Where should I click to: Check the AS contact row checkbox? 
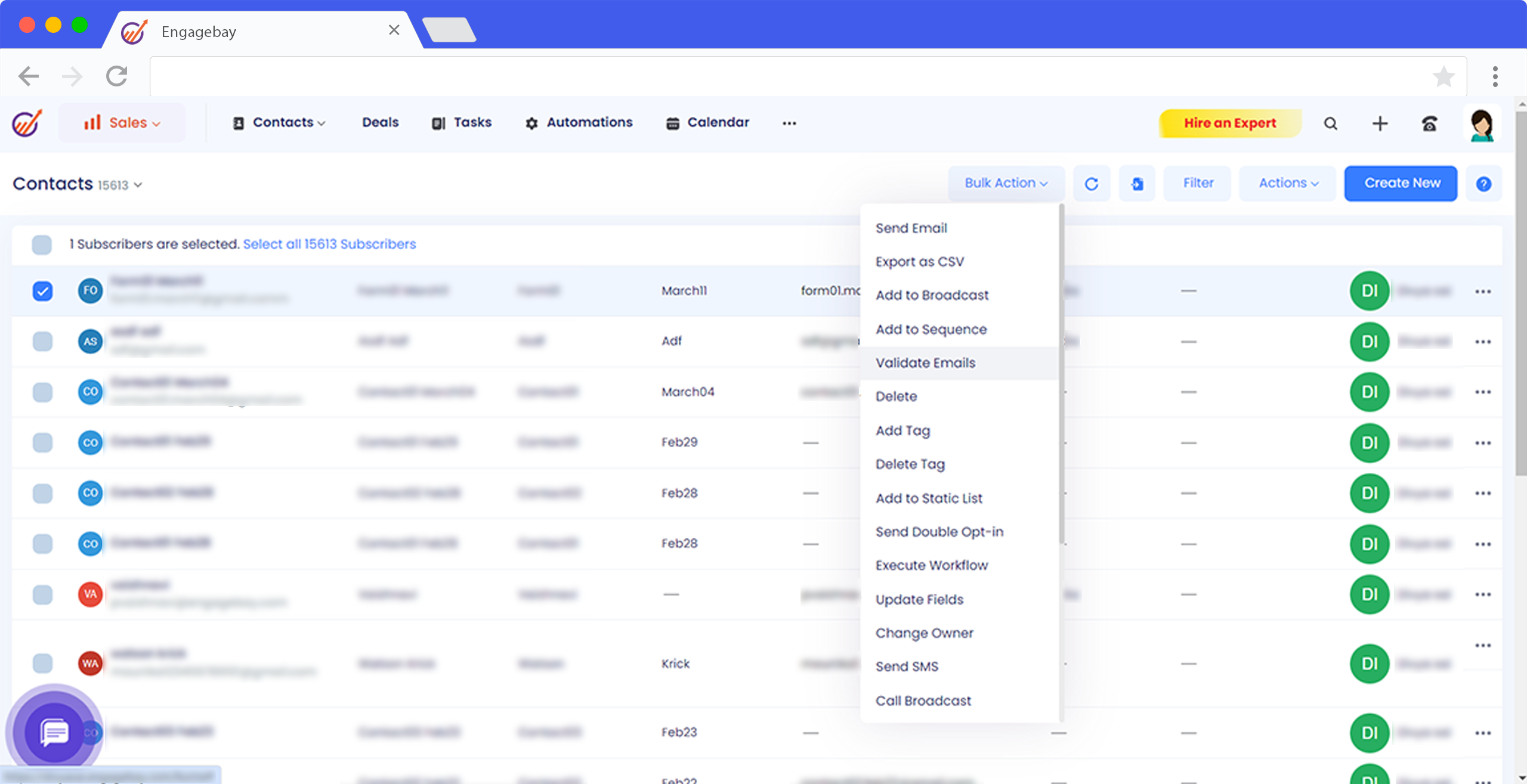tap(42, 342)
